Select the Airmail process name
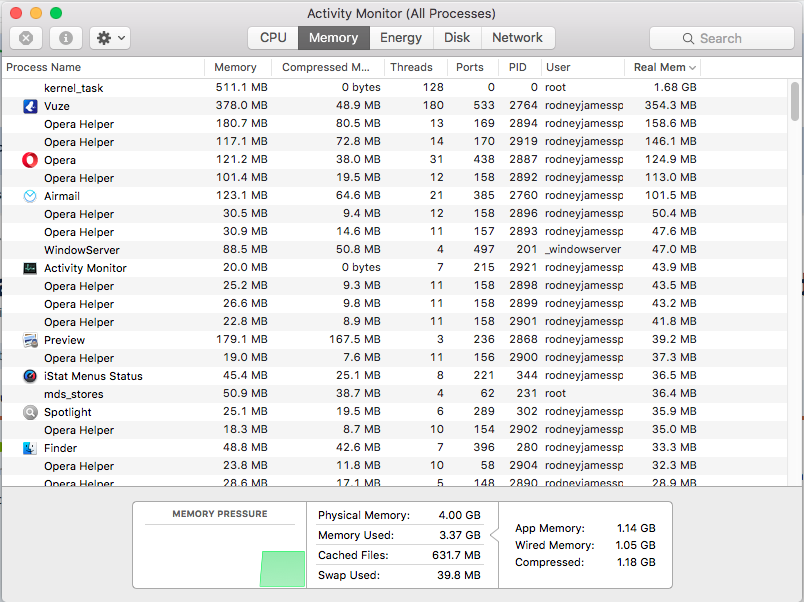This screenshot has height=602, width=804. (x=62, y=196)
